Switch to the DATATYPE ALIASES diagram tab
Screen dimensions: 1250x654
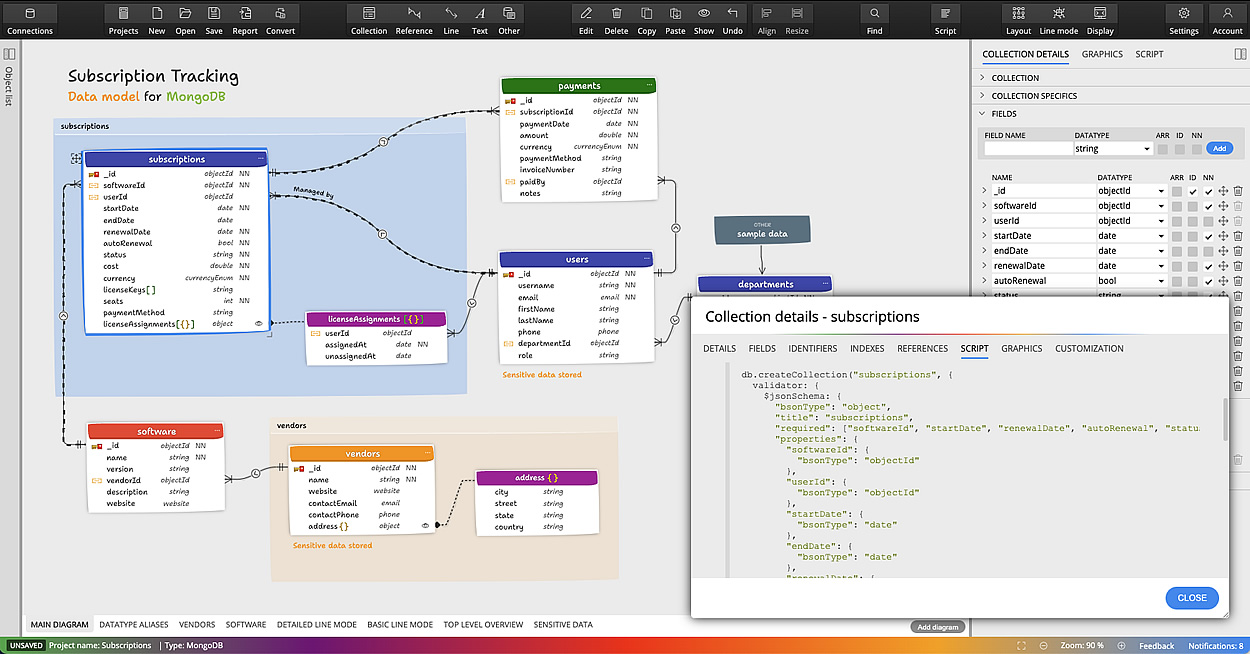pos(134,625)
